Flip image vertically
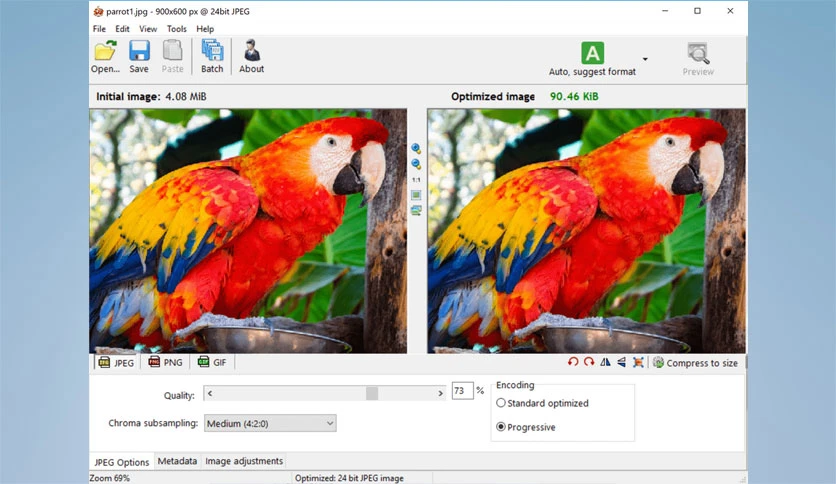Viewport: 836px width, 484px height. coord(622,362)
